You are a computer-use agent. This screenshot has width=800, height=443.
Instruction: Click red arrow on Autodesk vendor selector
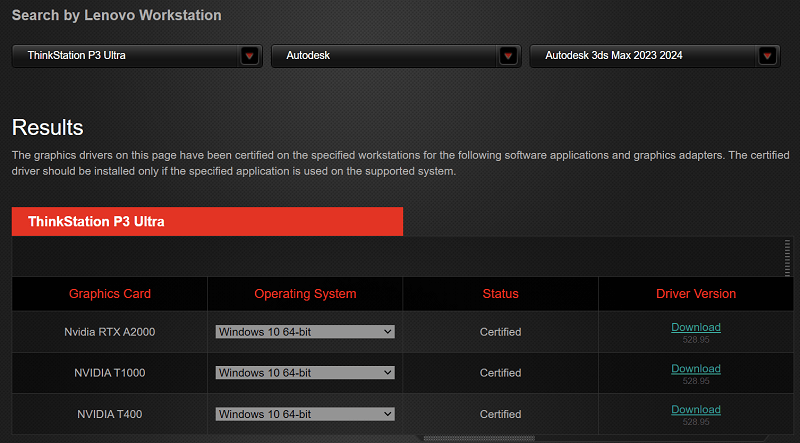pos(508,56)
